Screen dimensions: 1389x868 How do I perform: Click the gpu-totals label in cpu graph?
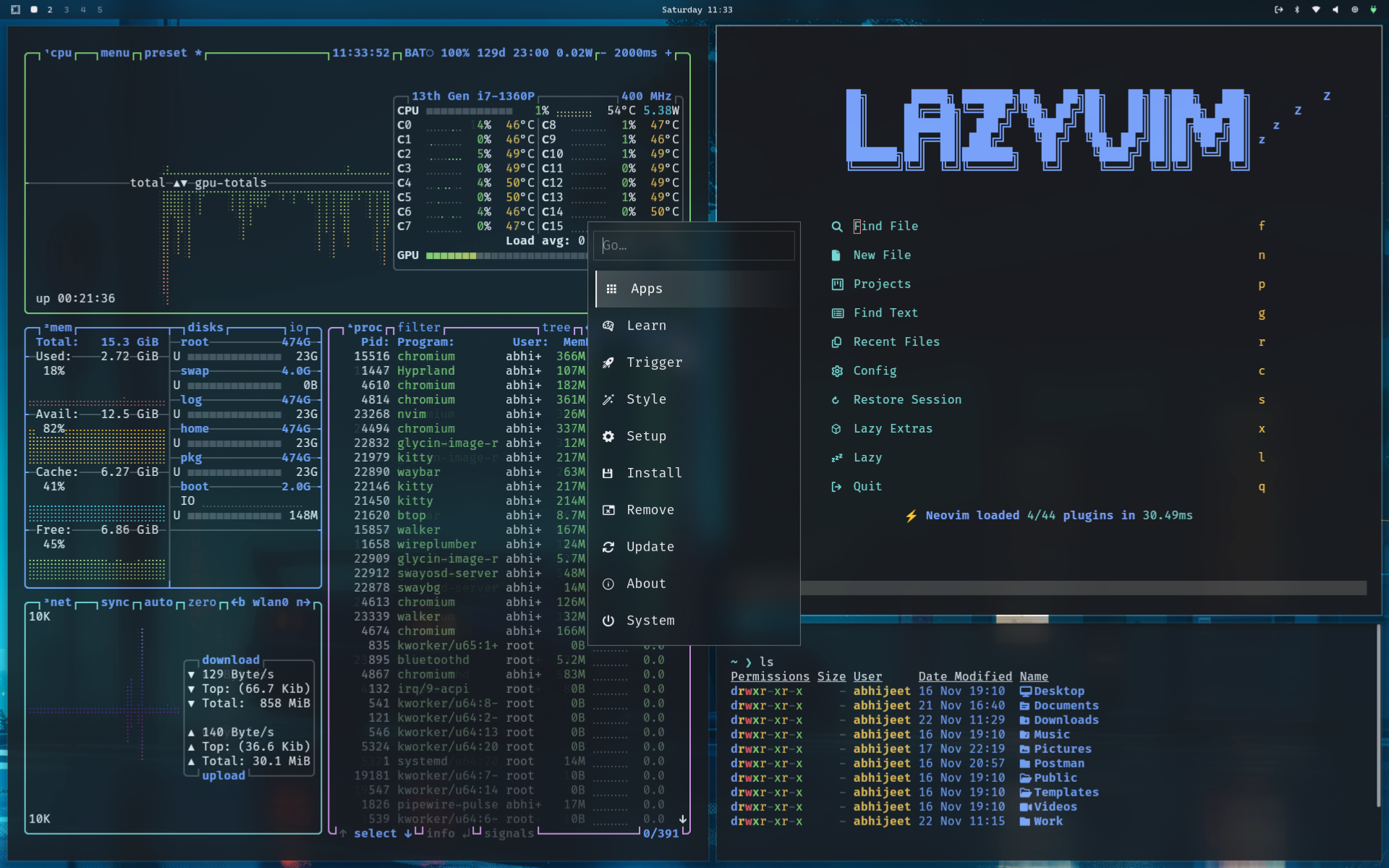[230, 183]
